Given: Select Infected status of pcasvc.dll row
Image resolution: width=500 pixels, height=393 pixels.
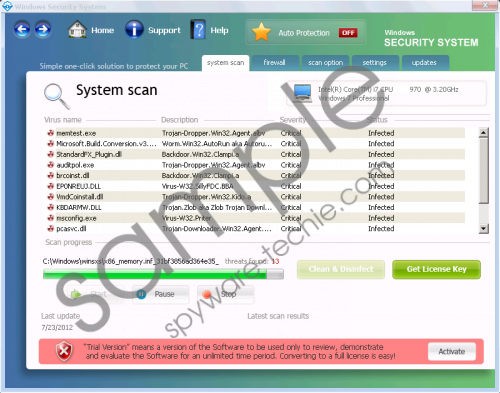Looking at the screenshot, I should coord(381,229).
